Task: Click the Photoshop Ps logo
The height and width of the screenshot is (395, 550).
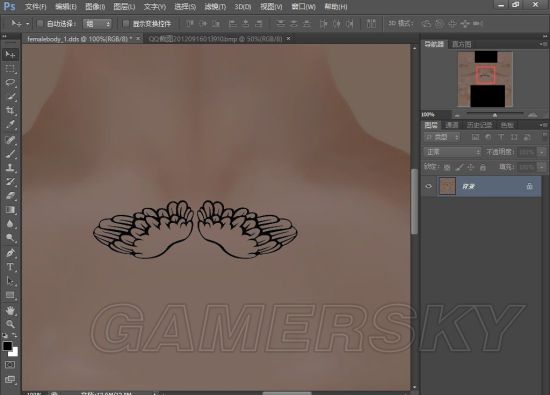Action: (9, 6)
